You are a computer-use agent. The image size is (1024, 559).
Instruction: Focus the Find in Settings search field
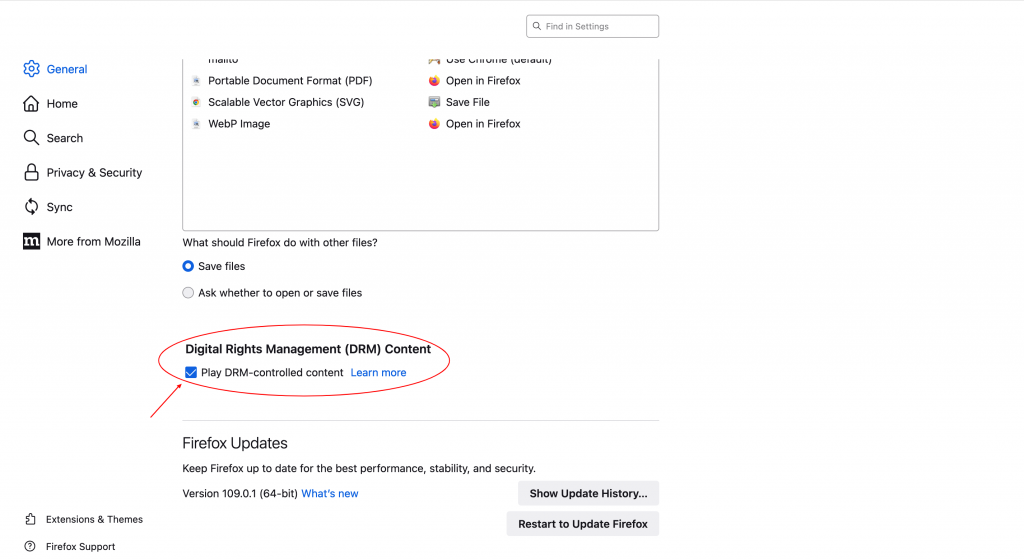[x=598, y=26]
